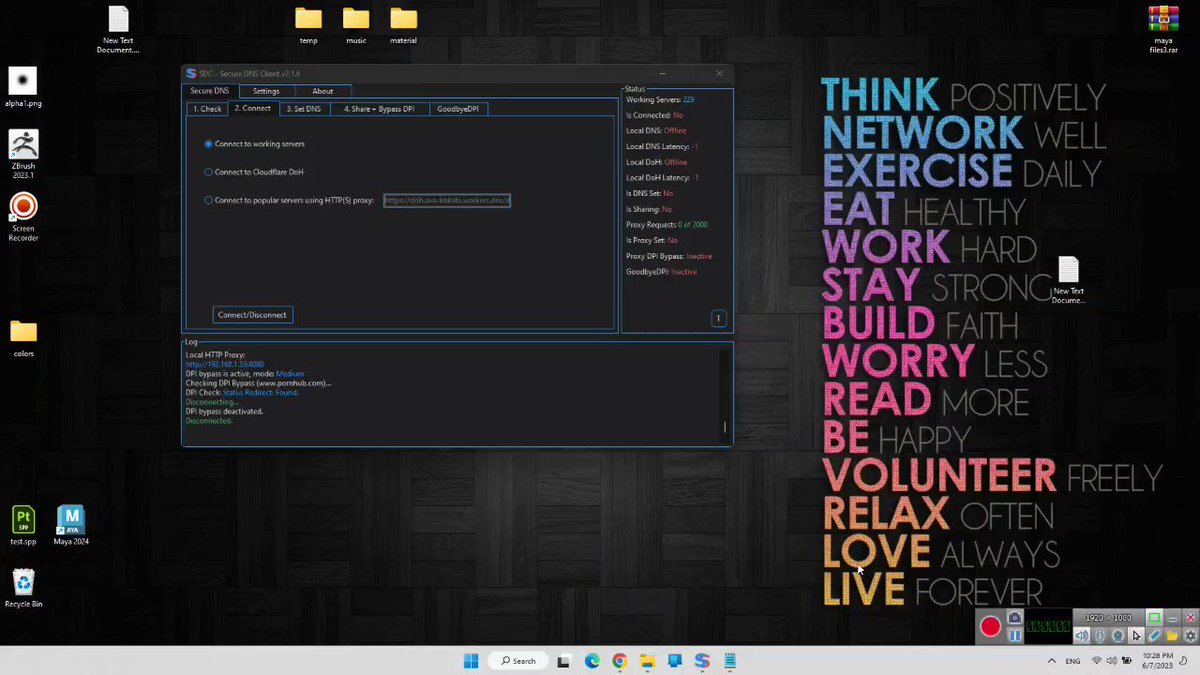Click the local HTTP proxy address in log
This screenshot has height=675, width=1200.
(225, 364)
